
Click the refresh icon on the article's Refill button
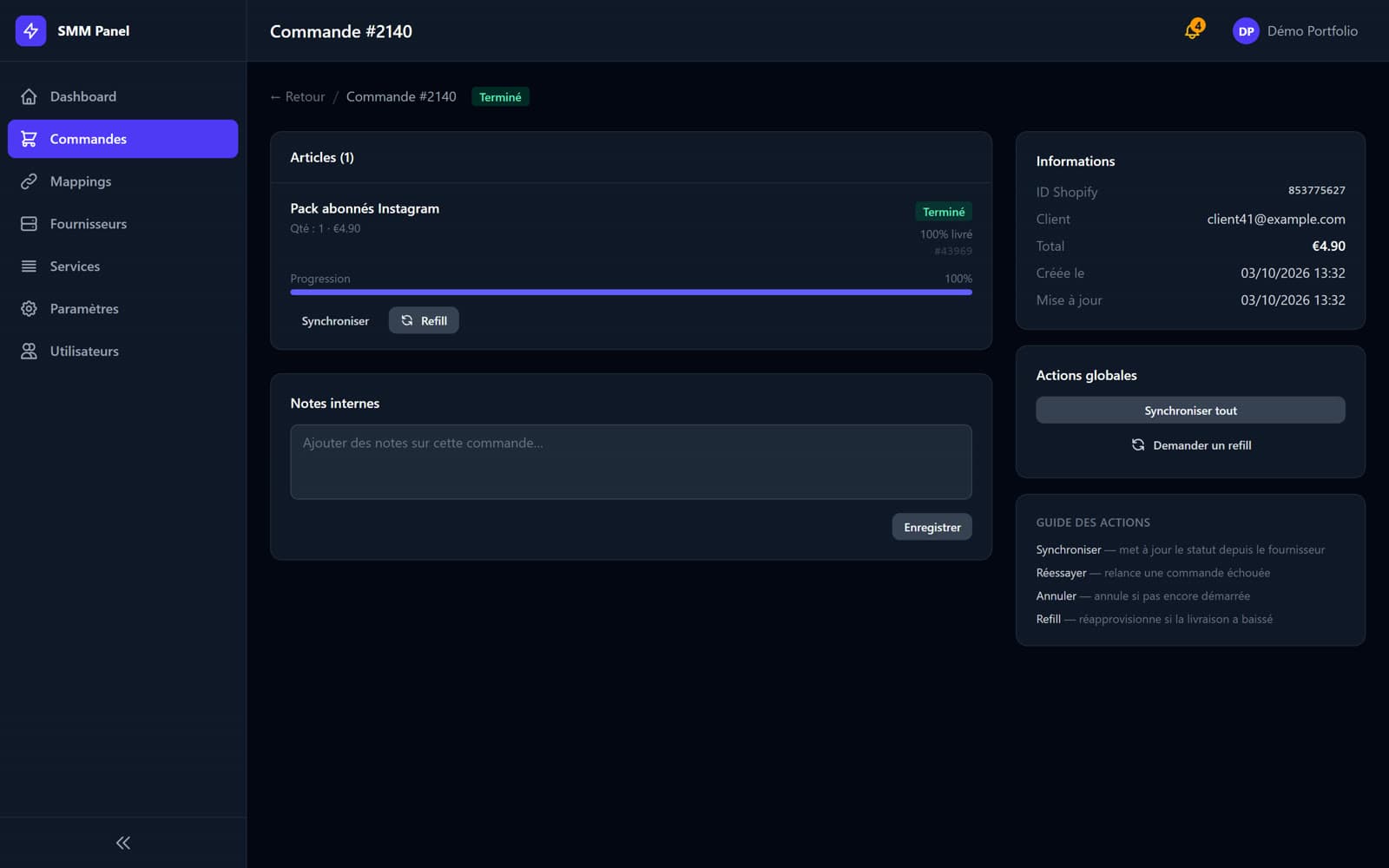coord(407,320)
